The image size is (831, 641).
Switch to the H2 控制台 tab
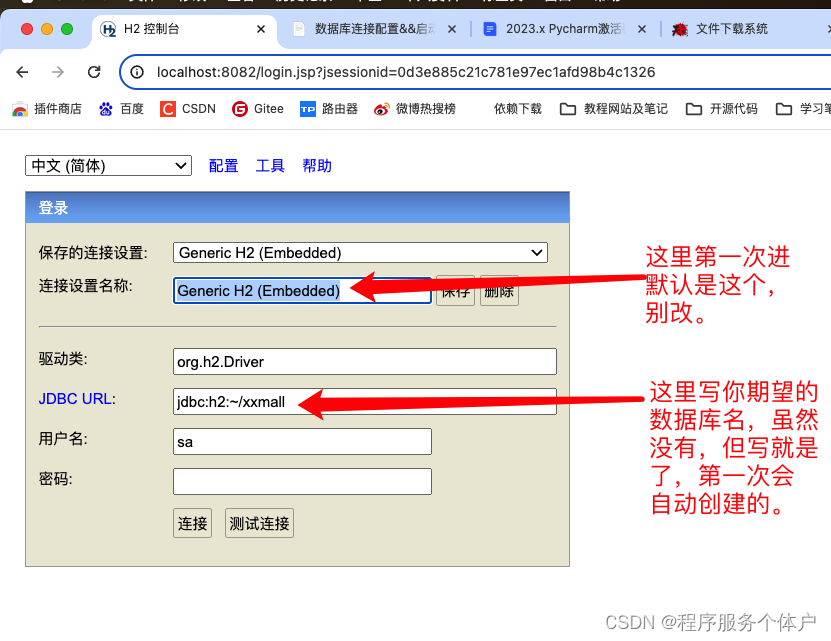click(x=184, y=29)
